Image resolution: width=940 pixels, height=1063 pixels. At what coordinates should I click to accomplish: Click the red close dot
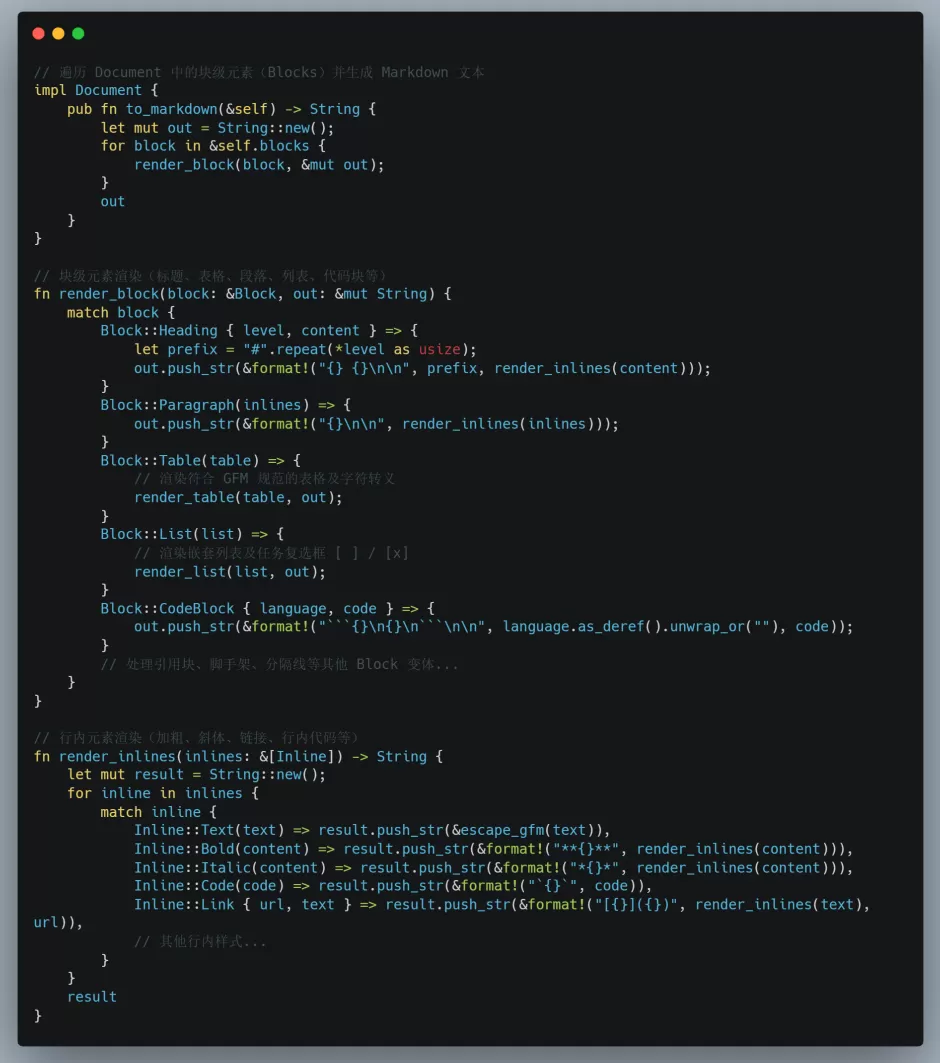click(x=39, y=34)
